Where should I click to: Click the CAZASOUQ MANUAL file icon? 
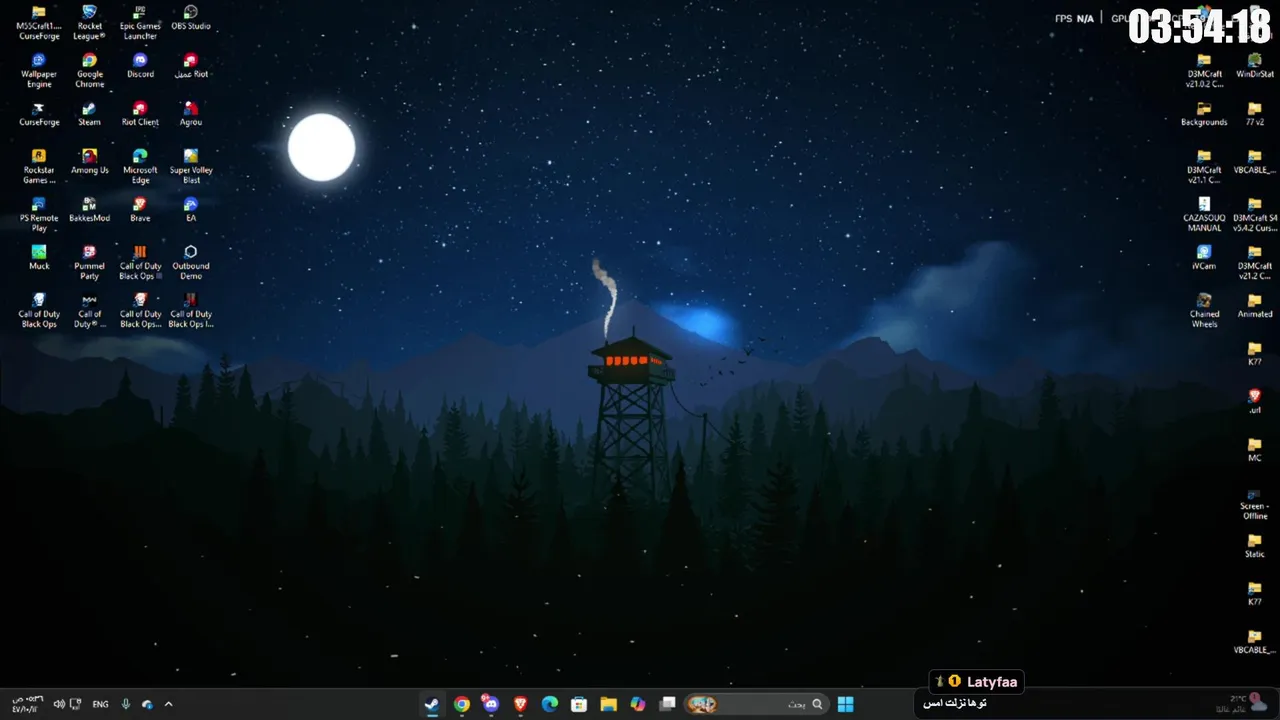click(x=1204, y=216)
